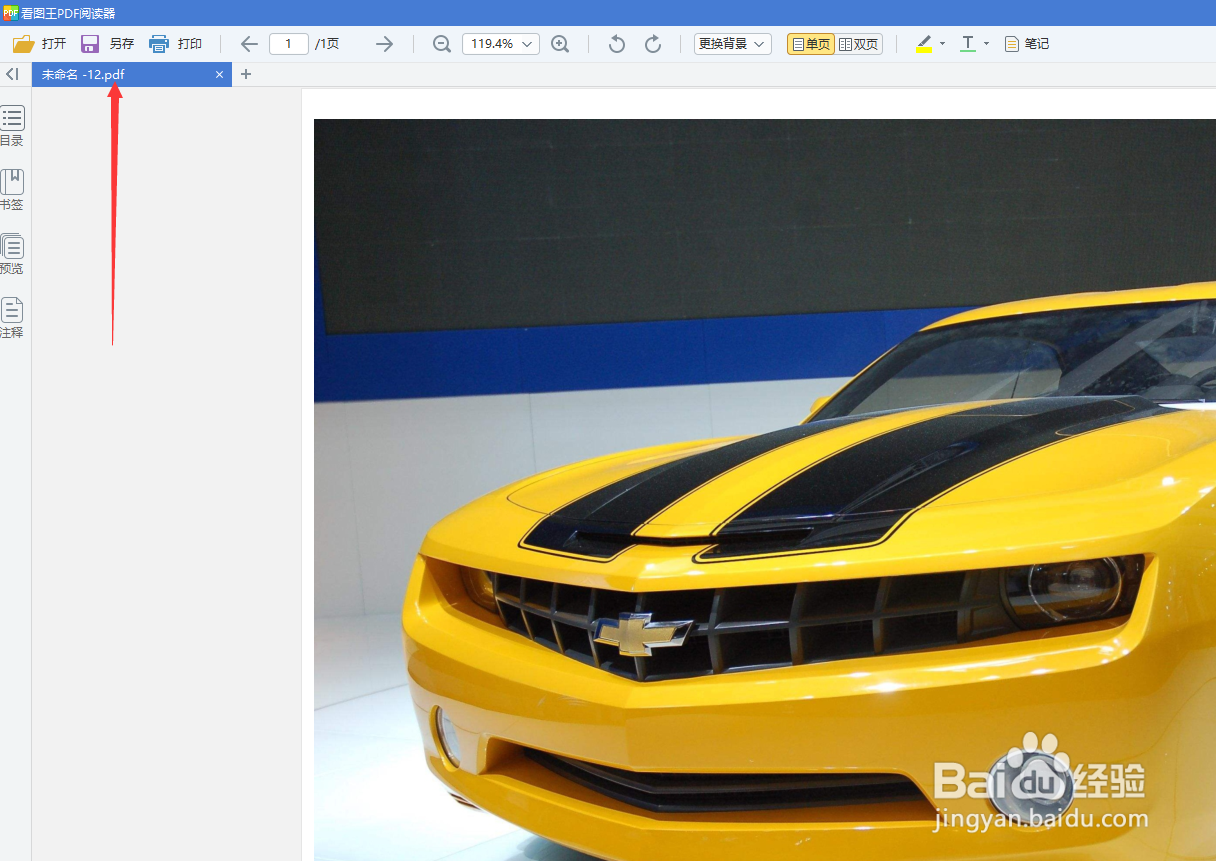Open the 书签 bookmarks panel
1216x861 pixels.
(12, 190)
